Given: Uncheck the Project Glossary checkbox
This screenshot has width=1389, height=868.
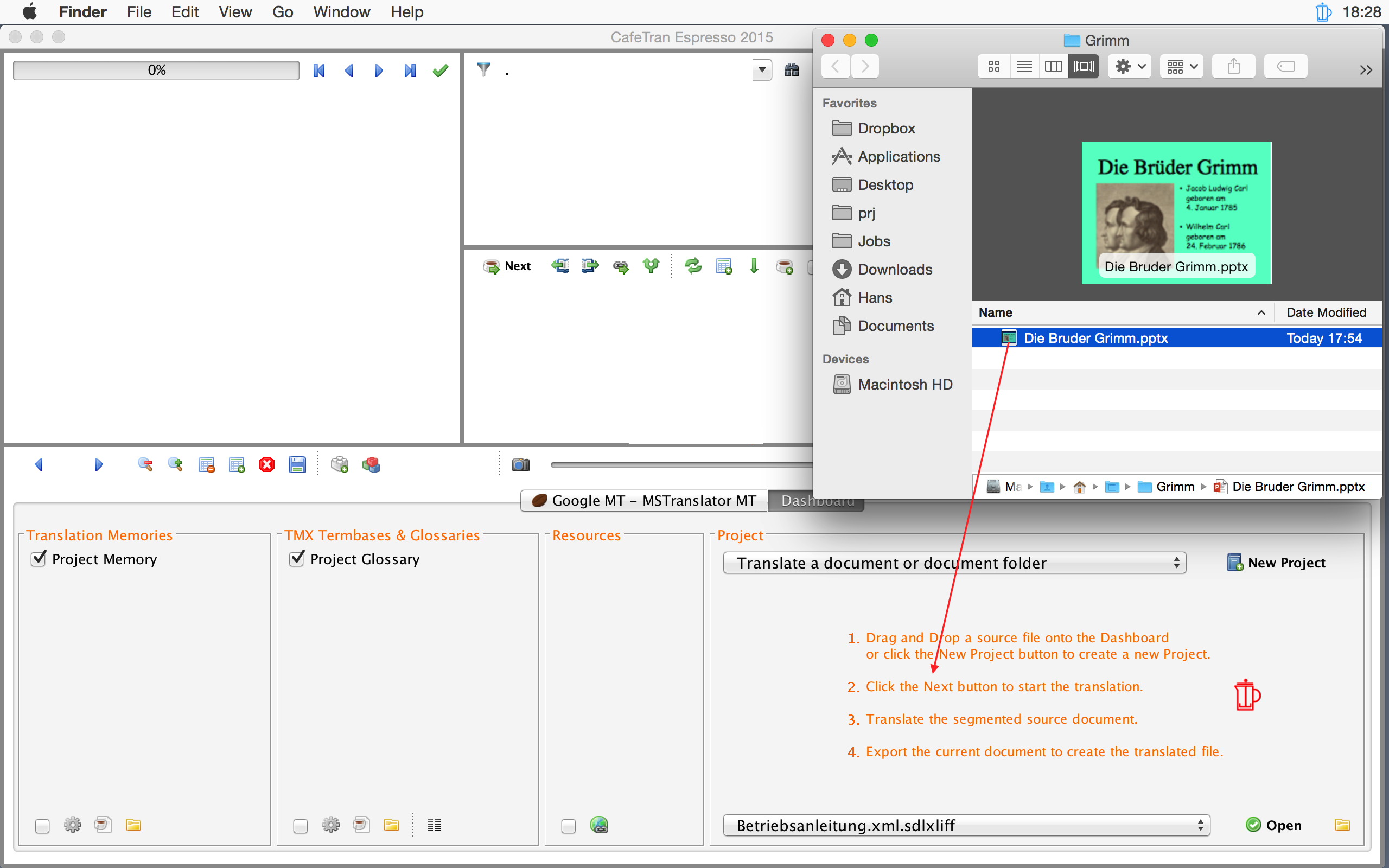Looking at the screenshot, I should (x=297, y=558).
